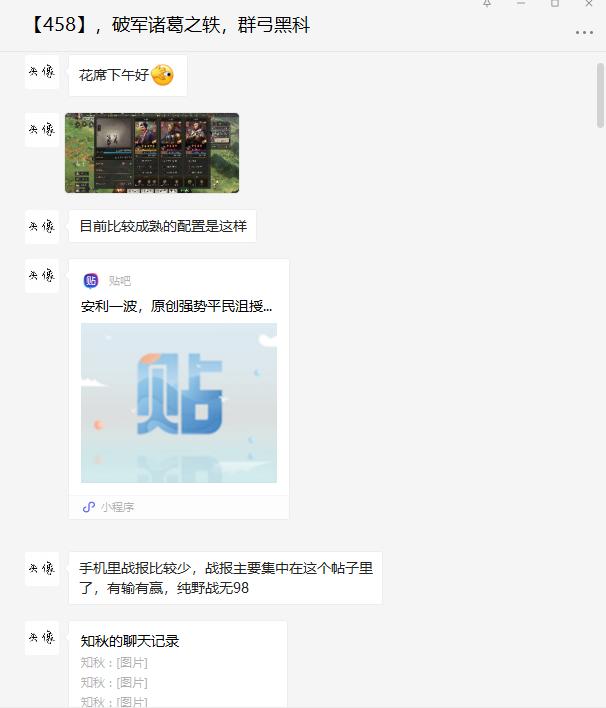Open the three-dot chat options menu

[x=584, y=33]
